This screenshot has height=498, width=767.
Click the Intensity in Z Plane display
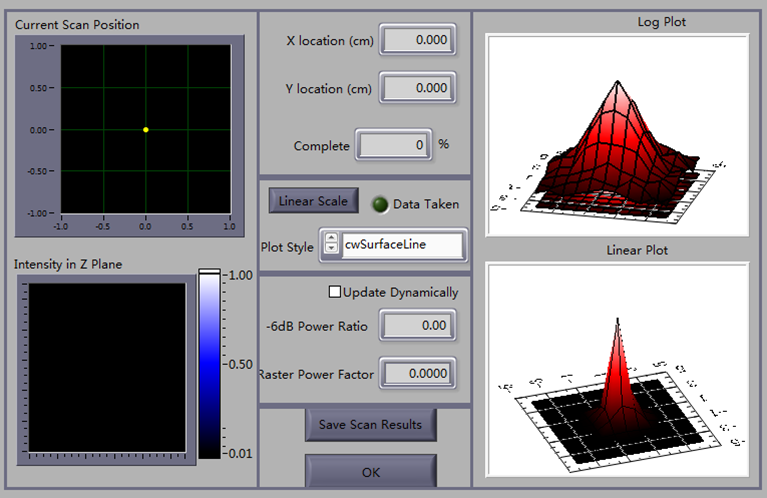(106, 370)
